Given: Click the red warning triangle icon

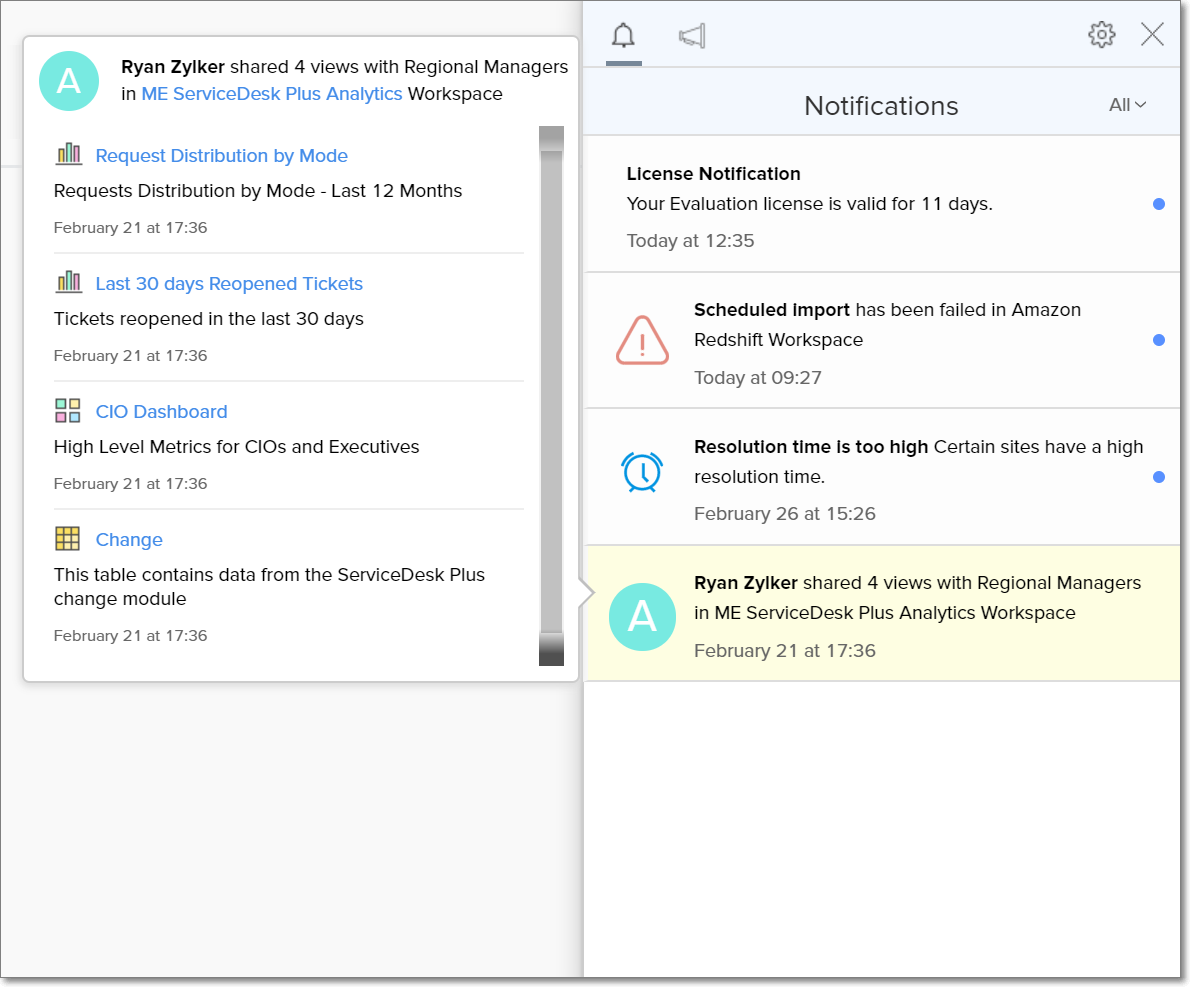Looking at the screenshot, I should coord(642,340).
